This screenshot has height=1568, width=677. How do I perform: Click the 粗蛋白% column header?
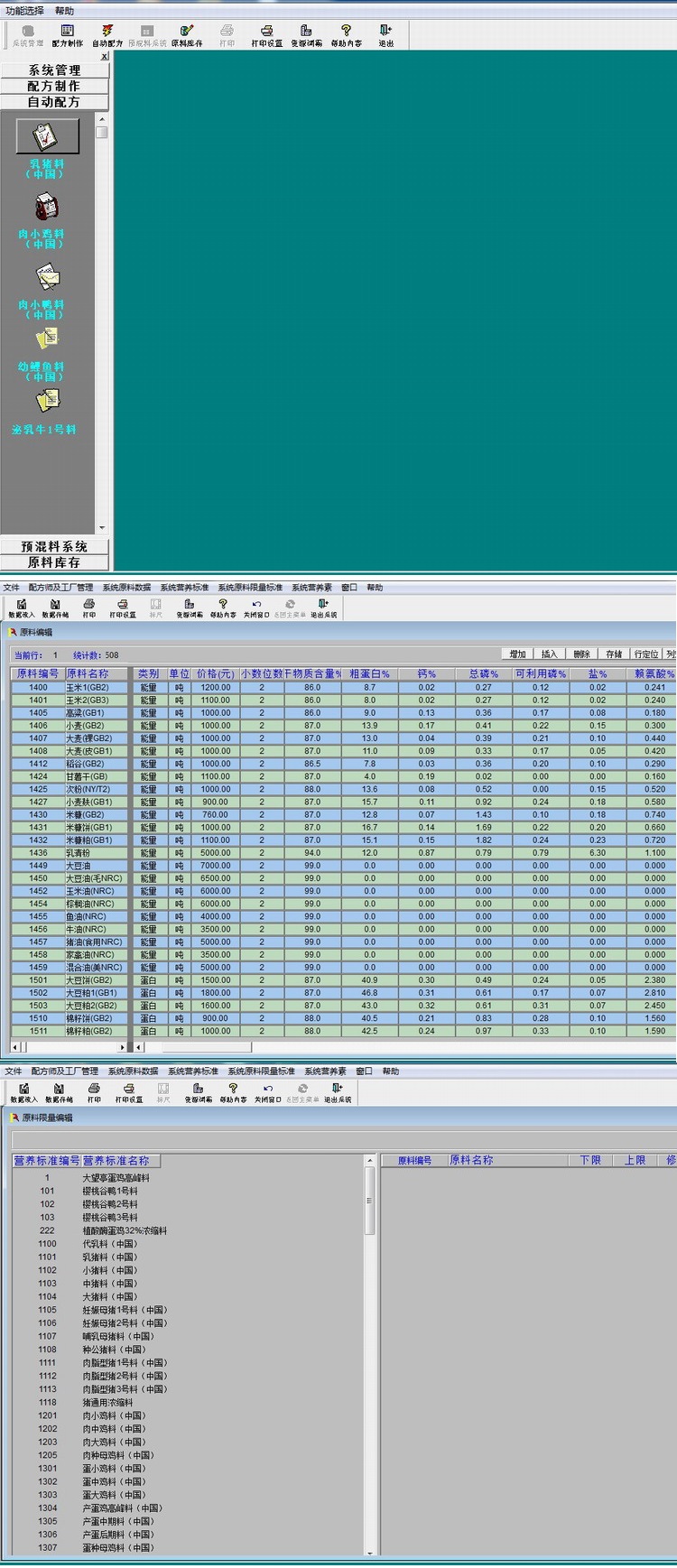369,673
